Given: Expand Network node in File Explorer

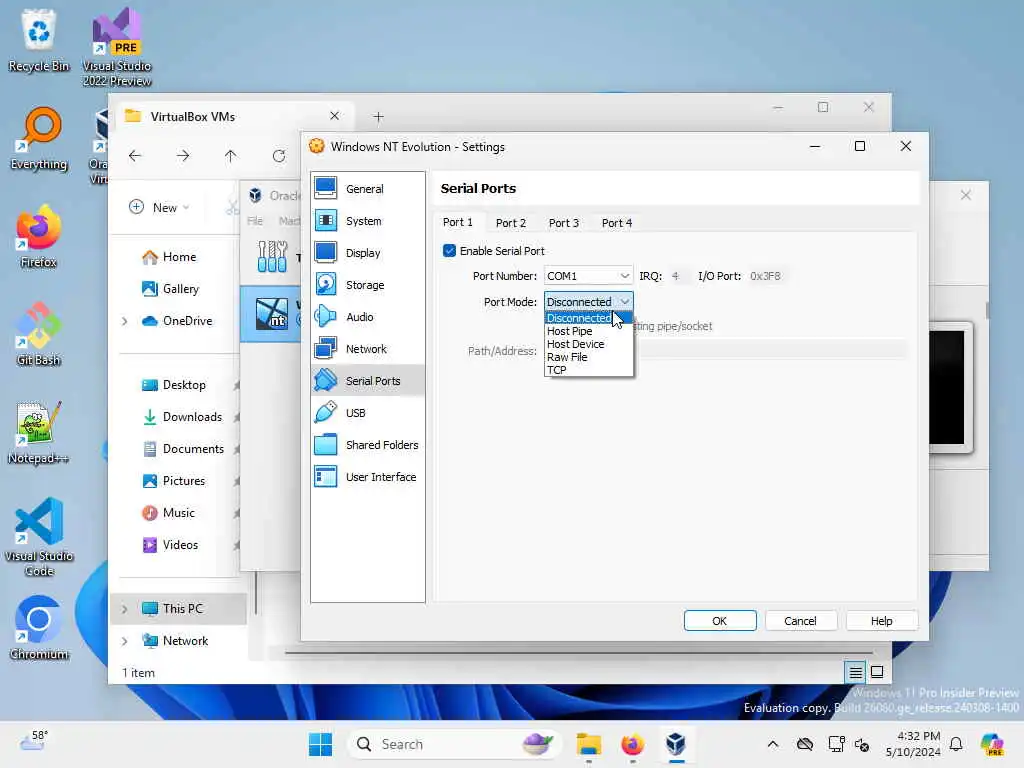Looking at the screenshot, I should tap(124, 641).
